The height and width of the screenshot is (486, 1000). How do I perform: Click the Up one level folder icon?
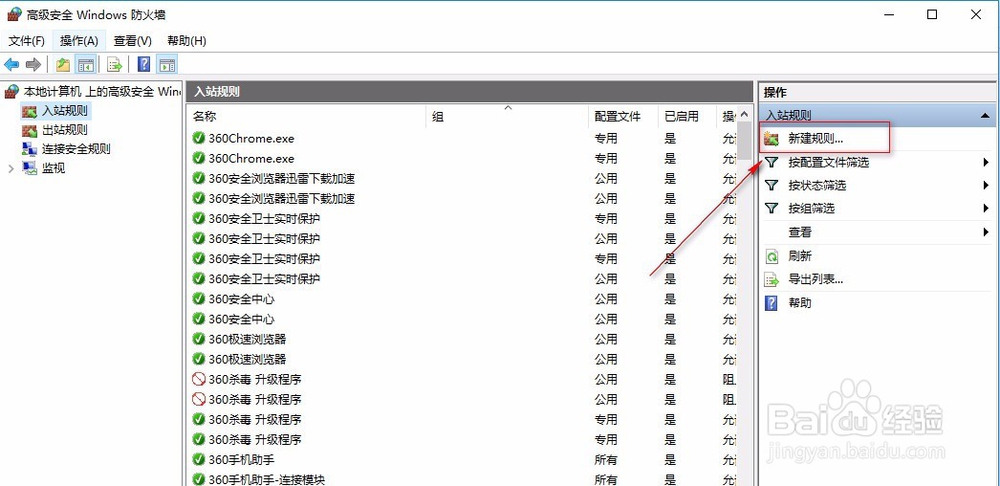62,64
